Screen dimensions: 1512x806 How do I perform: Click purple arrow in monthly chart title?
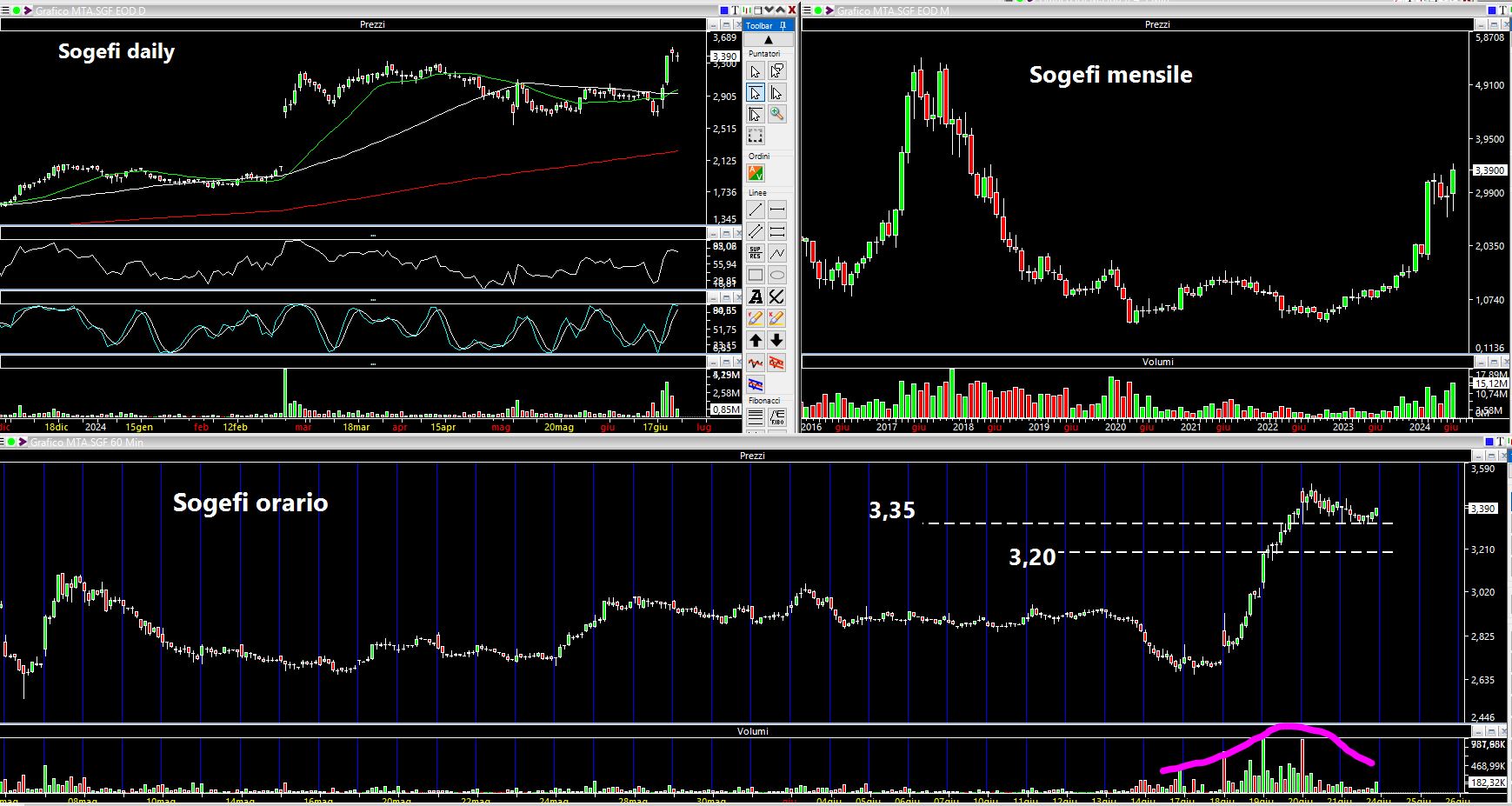829,10
